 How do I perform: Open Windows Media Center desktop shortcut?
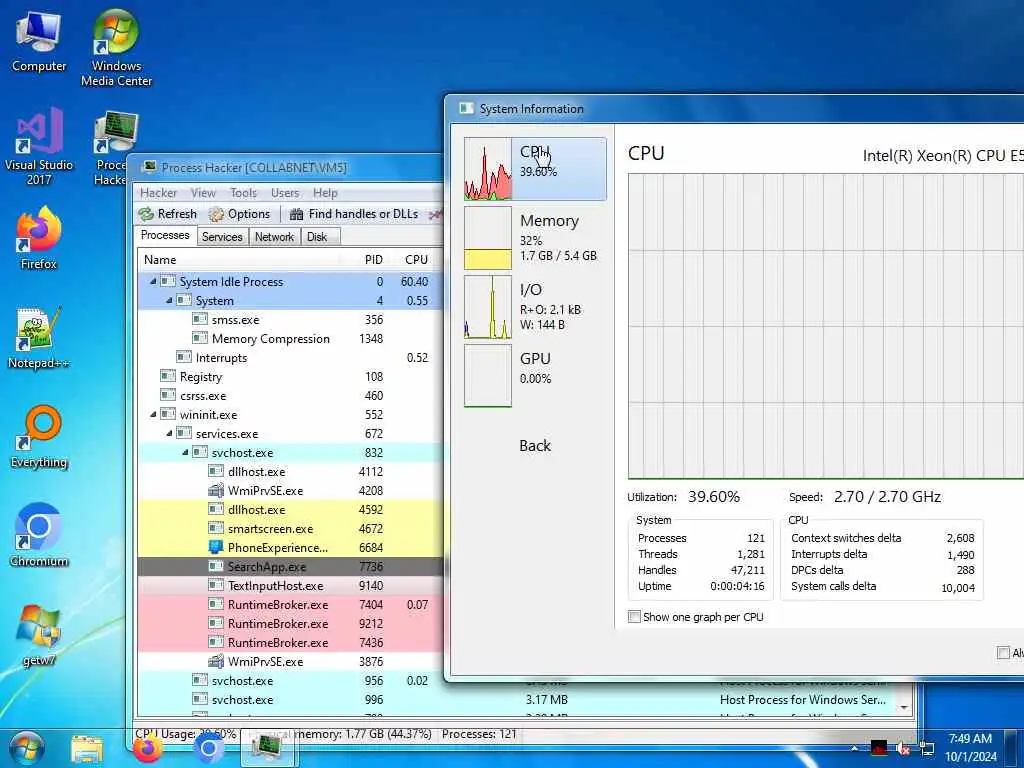point(116,47)
